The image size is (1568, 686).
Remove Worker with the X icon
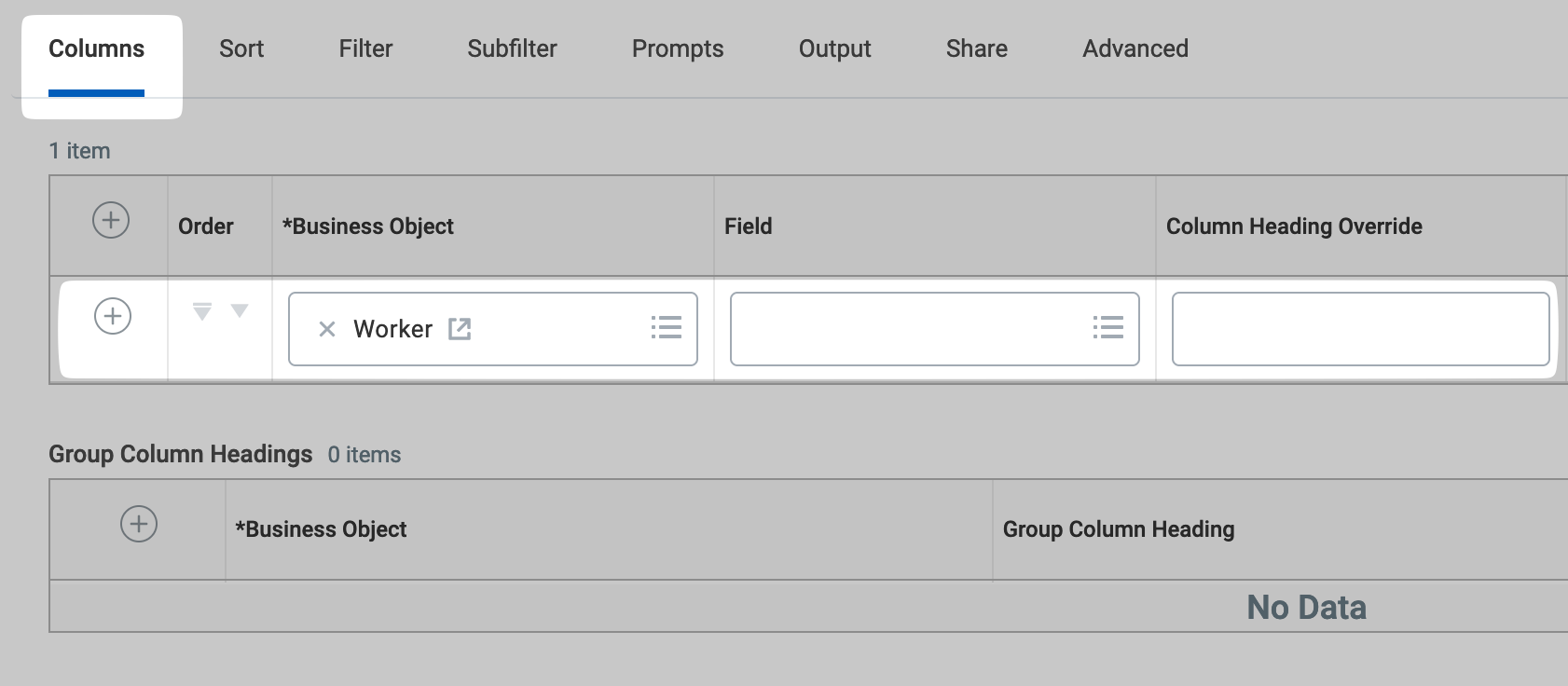[x=326, y=329]
